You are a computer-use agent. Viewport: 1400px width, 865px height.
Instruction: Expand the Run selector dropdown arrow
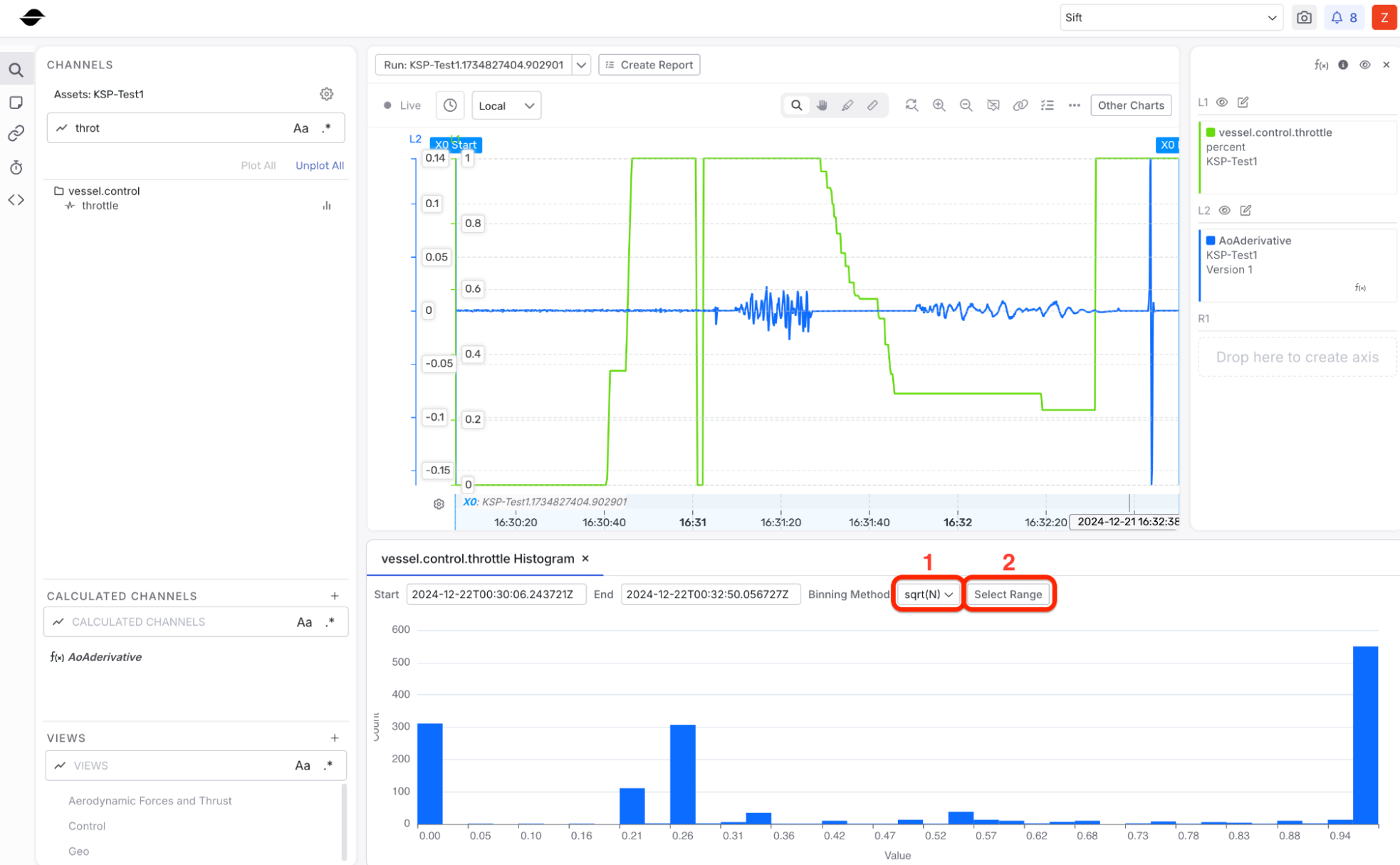point(581,65)
